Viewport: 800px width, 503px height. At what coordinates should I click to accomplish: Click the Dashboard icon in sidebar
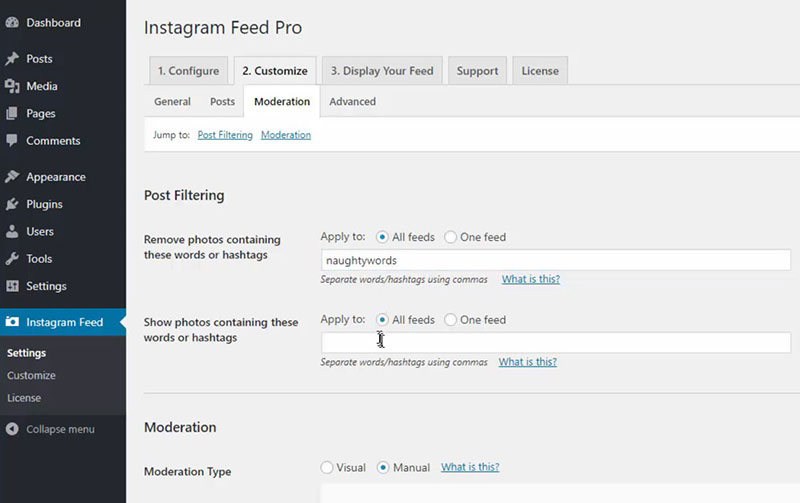click(12, 22)
